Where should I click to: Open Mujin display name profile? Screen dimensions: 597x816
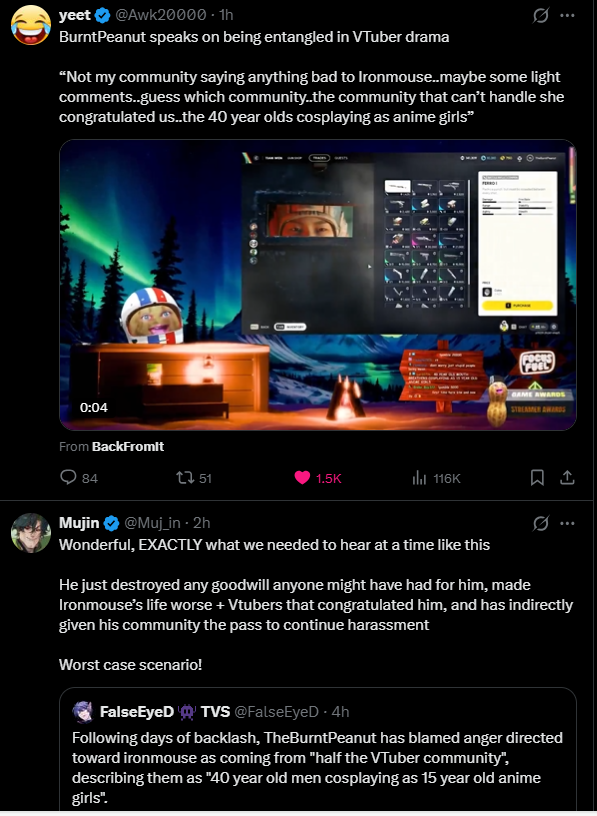click(79, 522)
